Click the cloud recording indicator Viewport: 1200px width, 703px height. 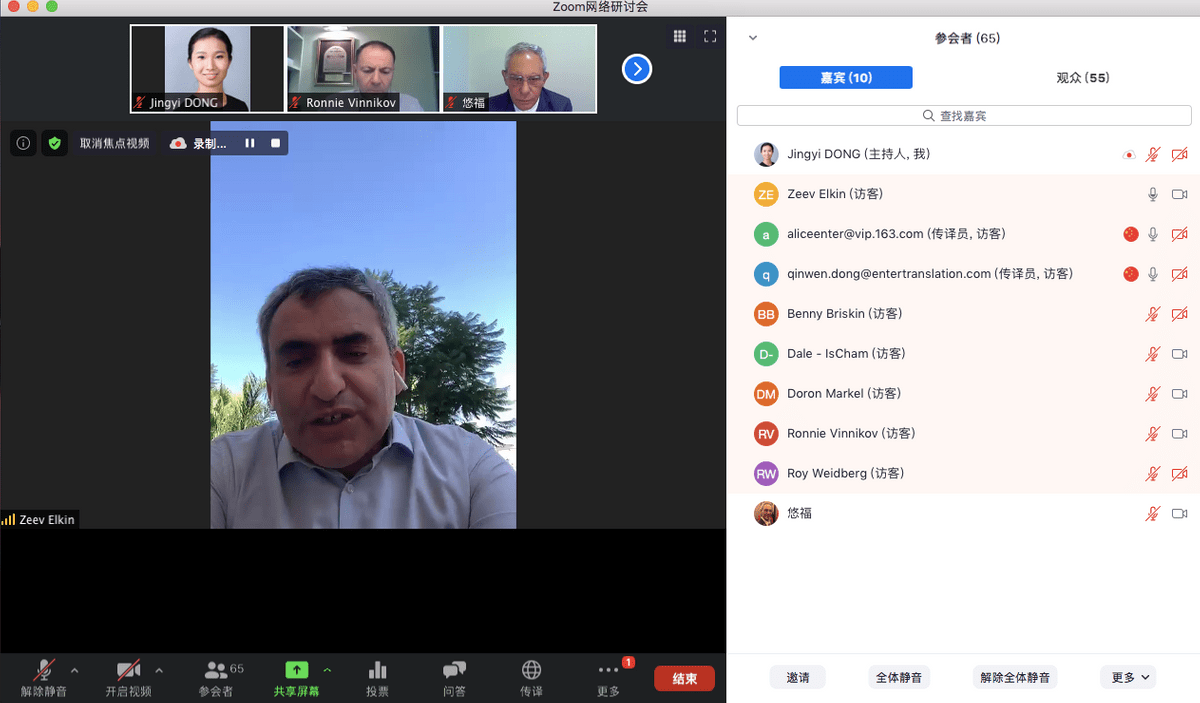178,143
